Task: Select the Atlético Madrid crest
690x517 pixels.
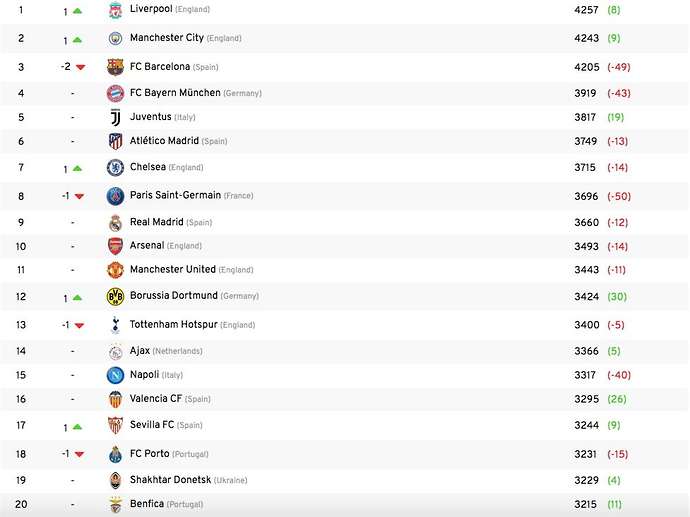Action: (x=115, y=141)
